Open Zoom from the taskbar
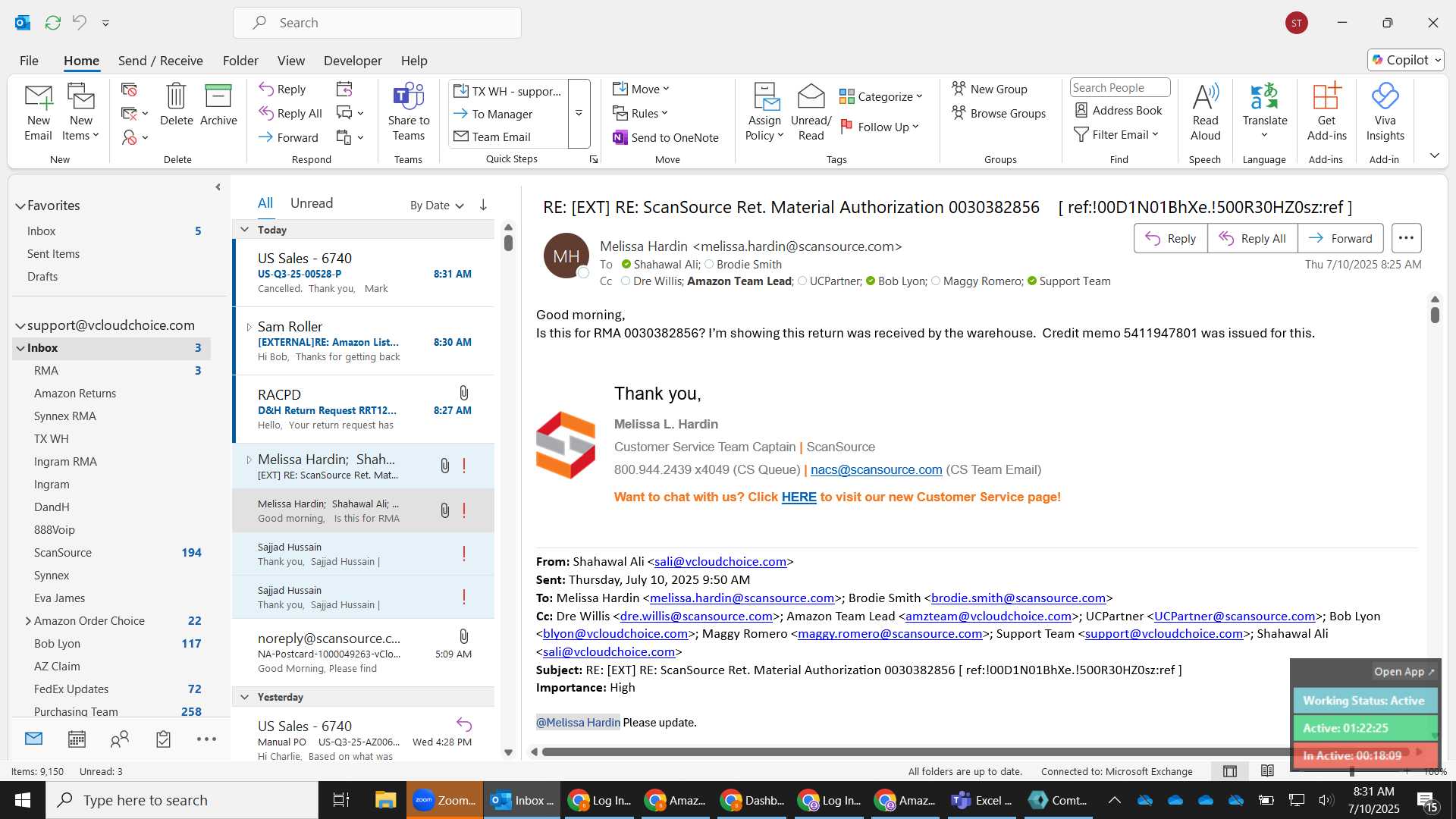Image resolution: width=1456 pixels, height=819 pixels. click(x=445, y=800)
